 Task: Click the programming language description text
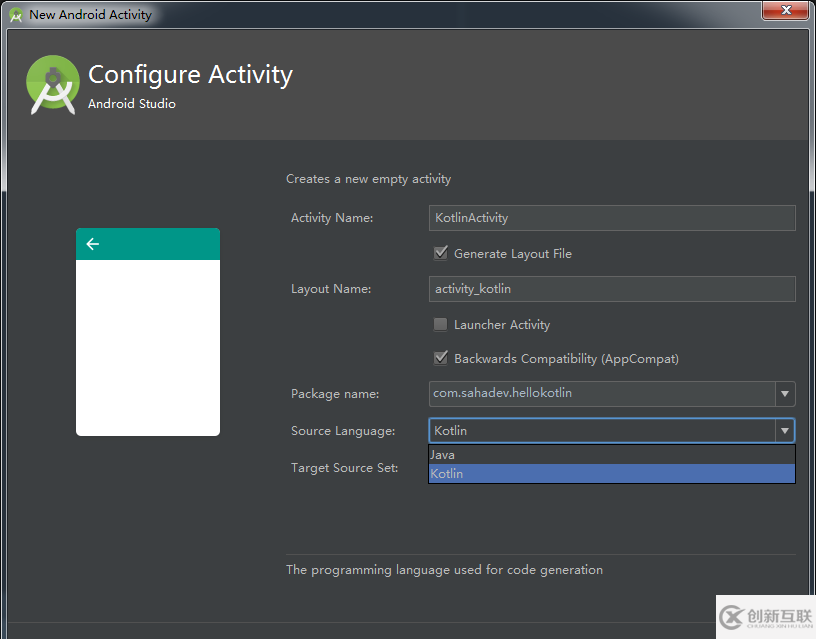pyautogui.click(x=444, y=570)
